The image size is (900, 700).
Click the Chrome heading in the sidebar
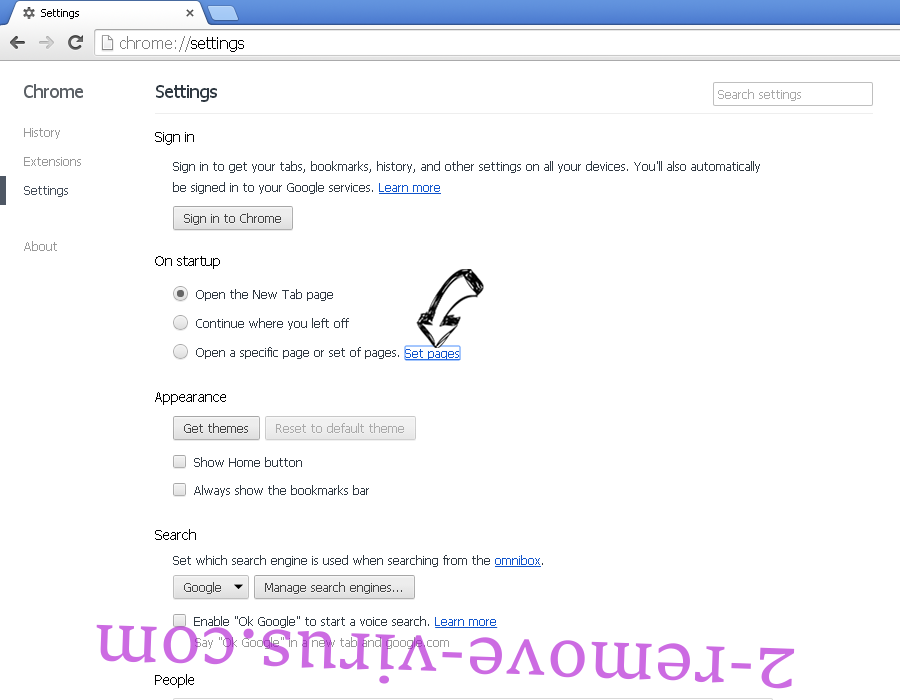click(x=53, y=92)
